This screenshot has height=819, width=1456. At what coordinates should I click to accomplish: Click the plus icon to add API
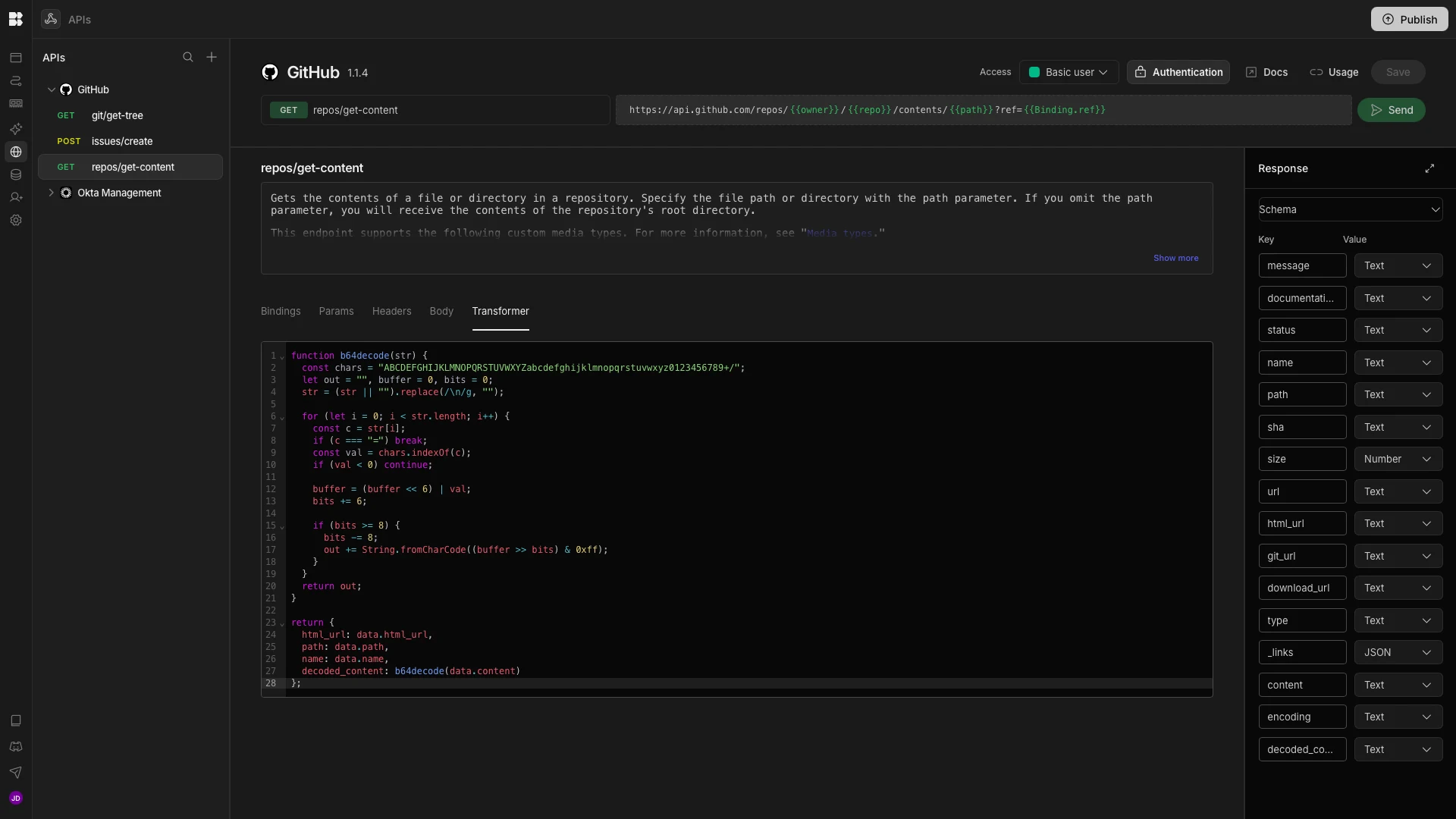coord(212,58)
